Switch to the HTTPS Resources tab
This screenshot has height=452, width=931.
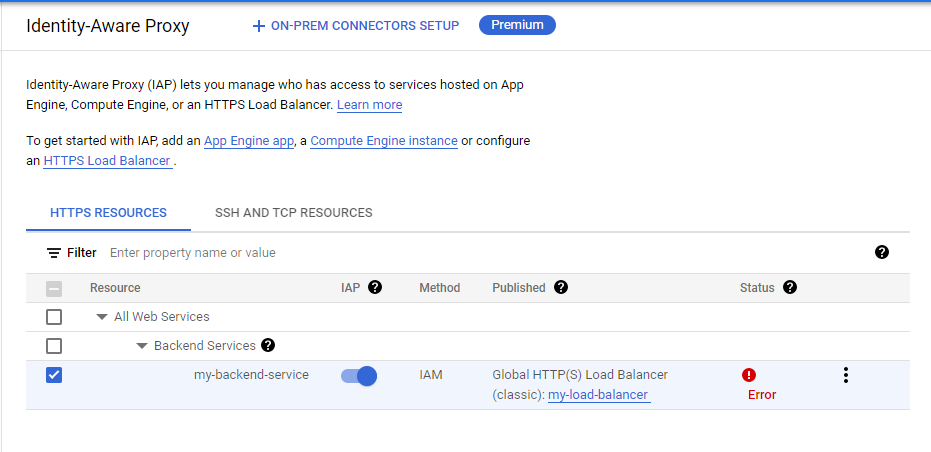109,213
